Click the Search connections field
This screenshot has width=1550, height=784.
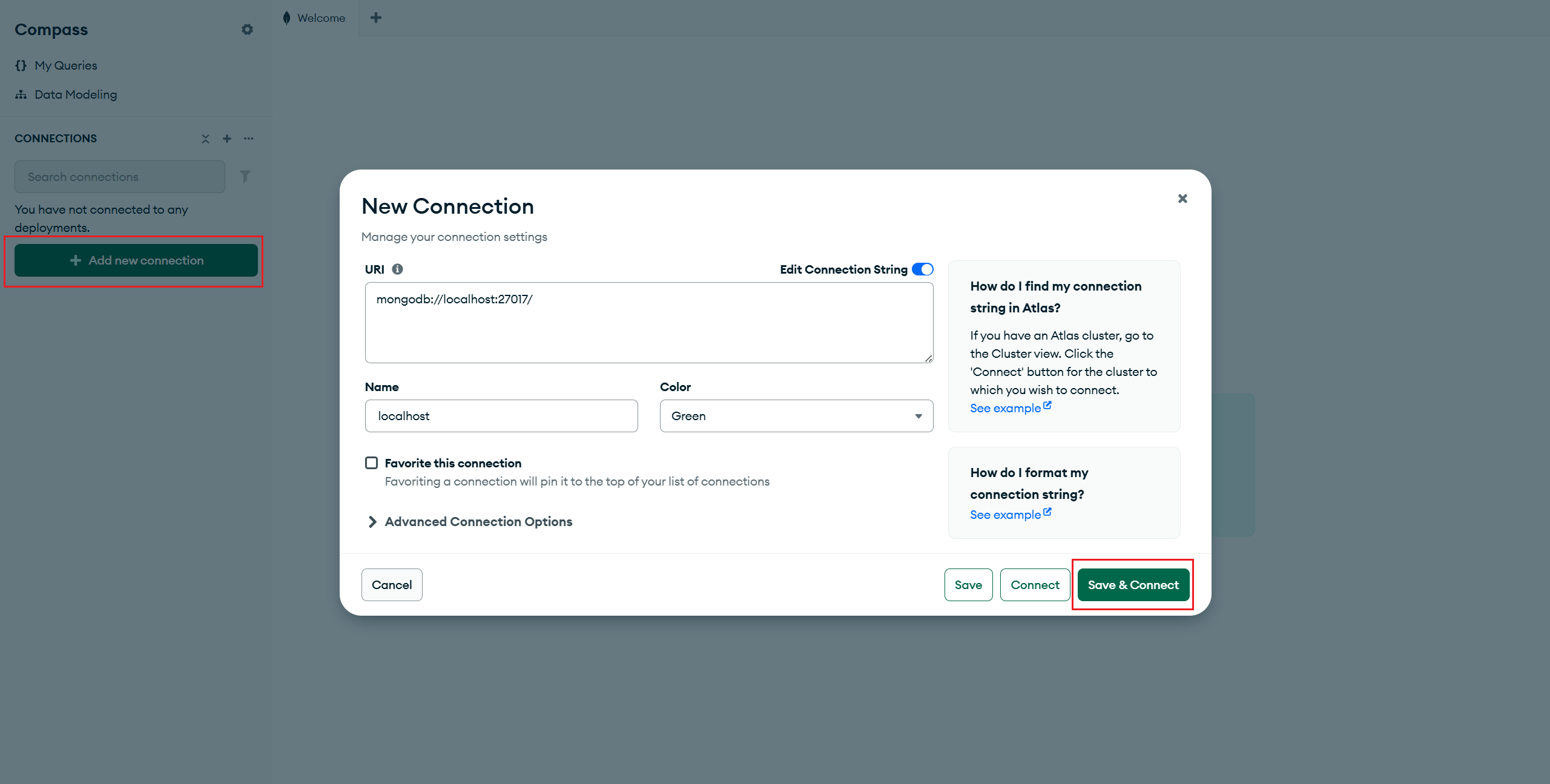(120, 177)
